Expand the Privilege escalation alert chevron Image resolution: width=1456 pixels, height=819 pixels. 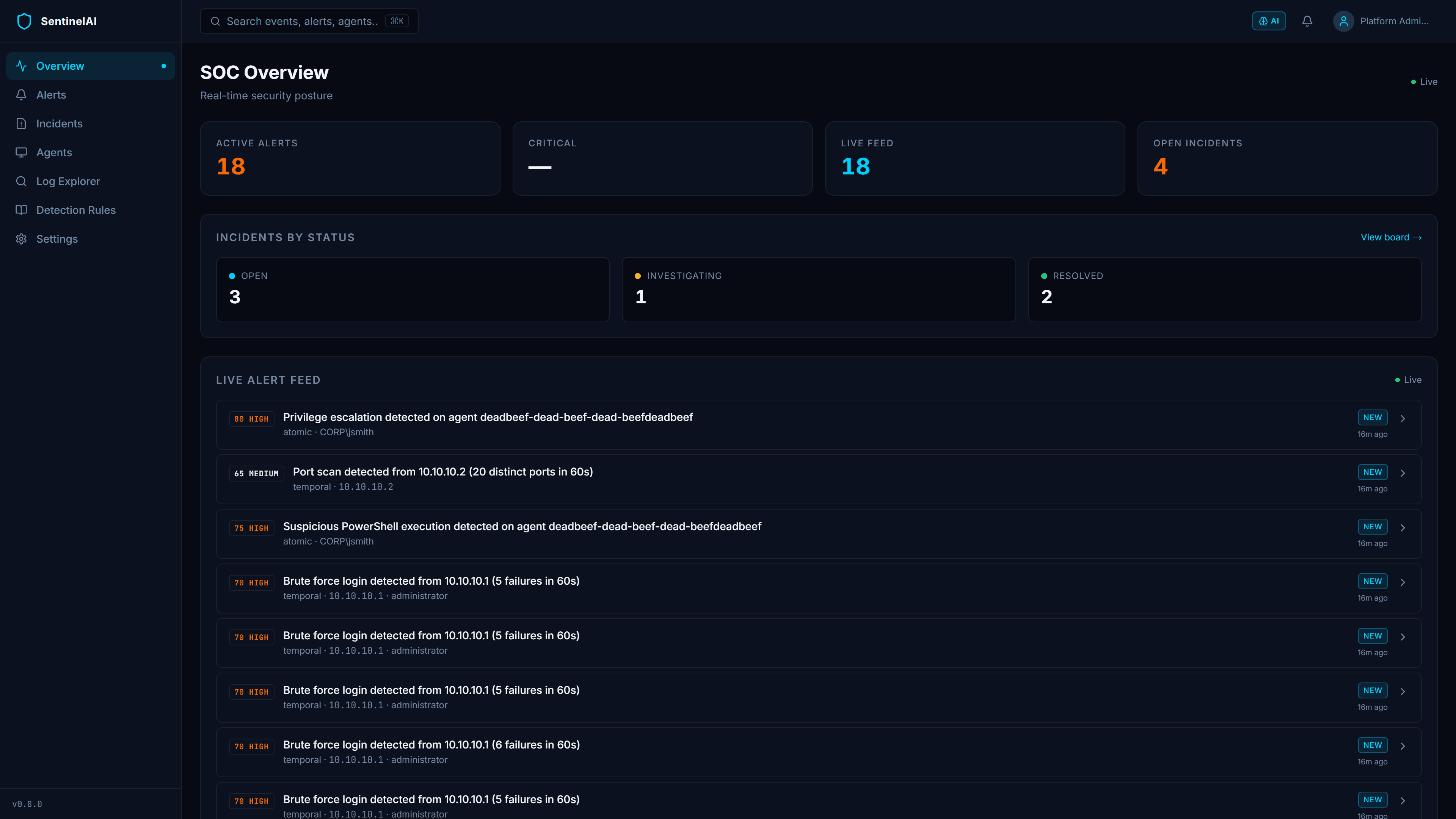click(x=1403, y=418)
